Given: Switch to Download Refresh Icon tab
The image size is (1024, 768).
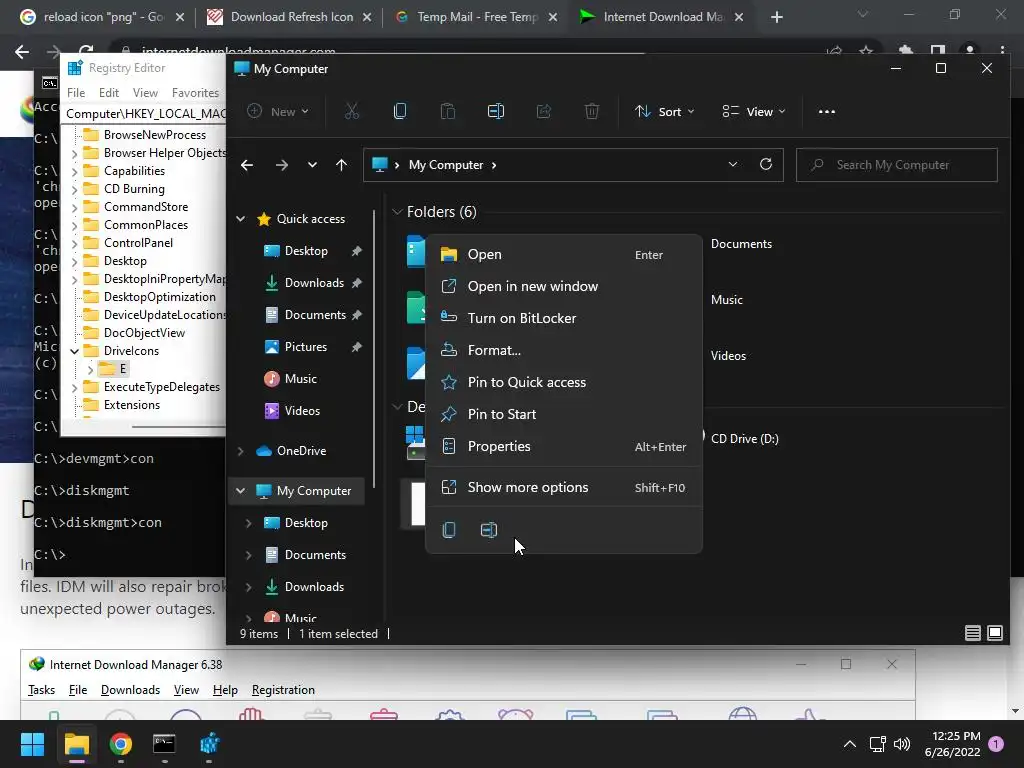Looking at the screenshot, I should (x=289, y=17).
